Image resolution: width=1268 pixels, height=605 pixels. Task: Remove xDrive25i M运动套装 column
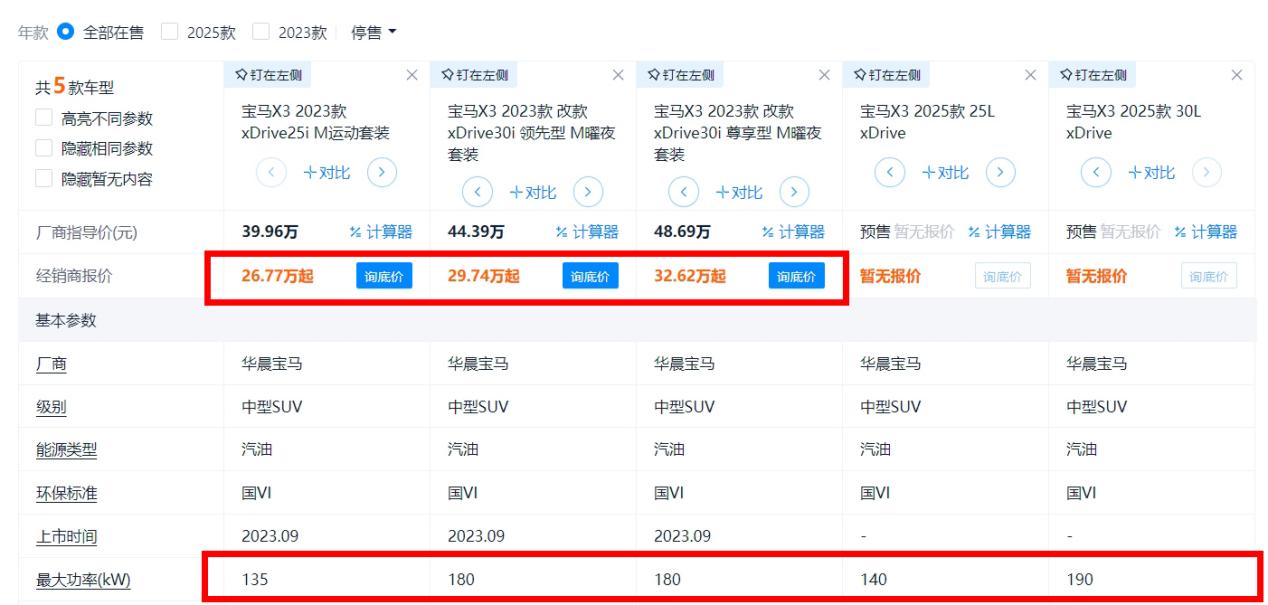click(411, 75)
